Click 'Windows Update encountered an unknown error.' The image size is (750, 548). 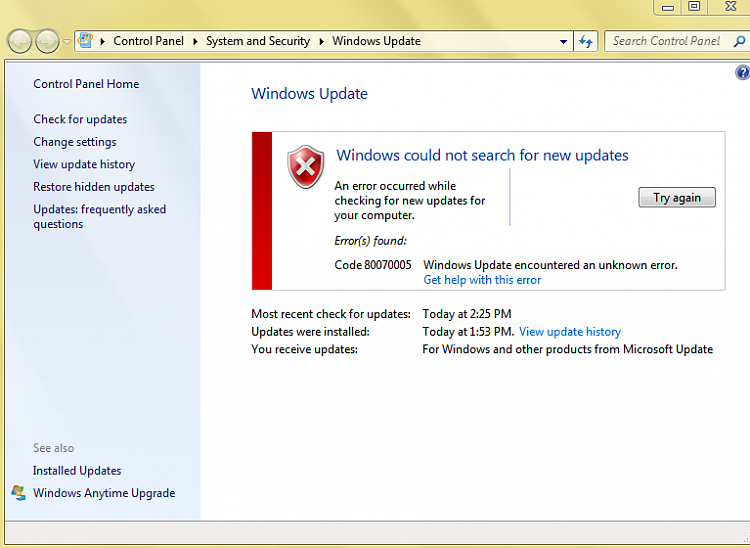point(551,265)
